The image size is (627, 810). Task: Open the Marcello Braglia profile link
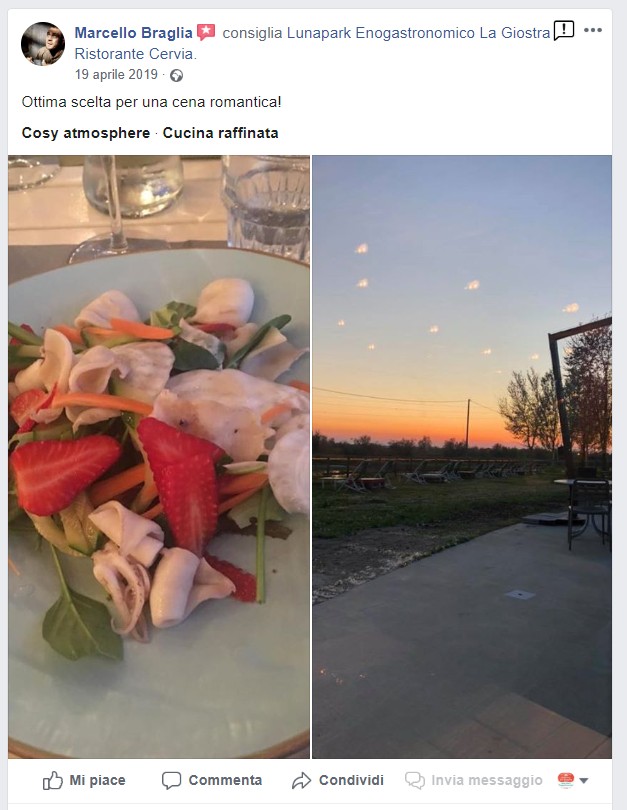coord(133,33)
